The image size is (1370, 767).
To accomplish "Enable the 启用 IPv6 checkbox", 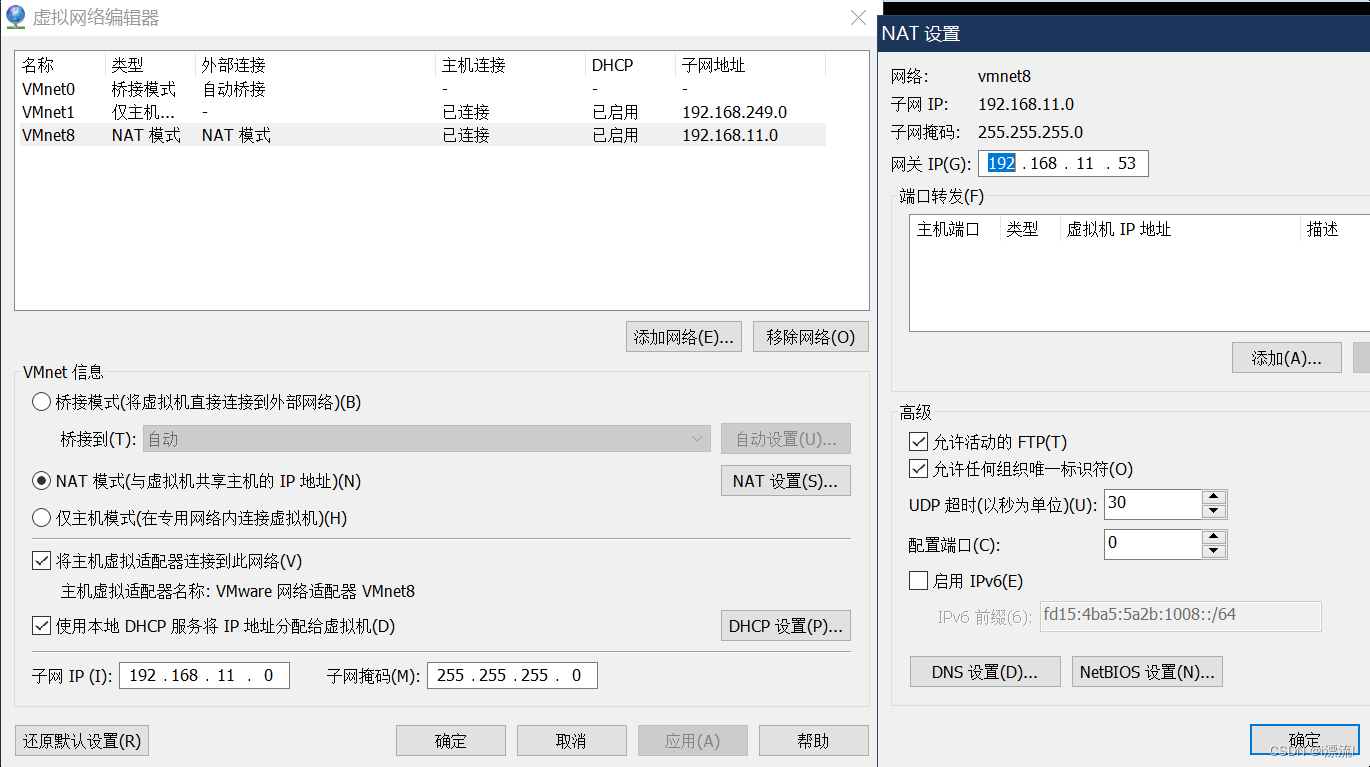I will tap(918, 580).
